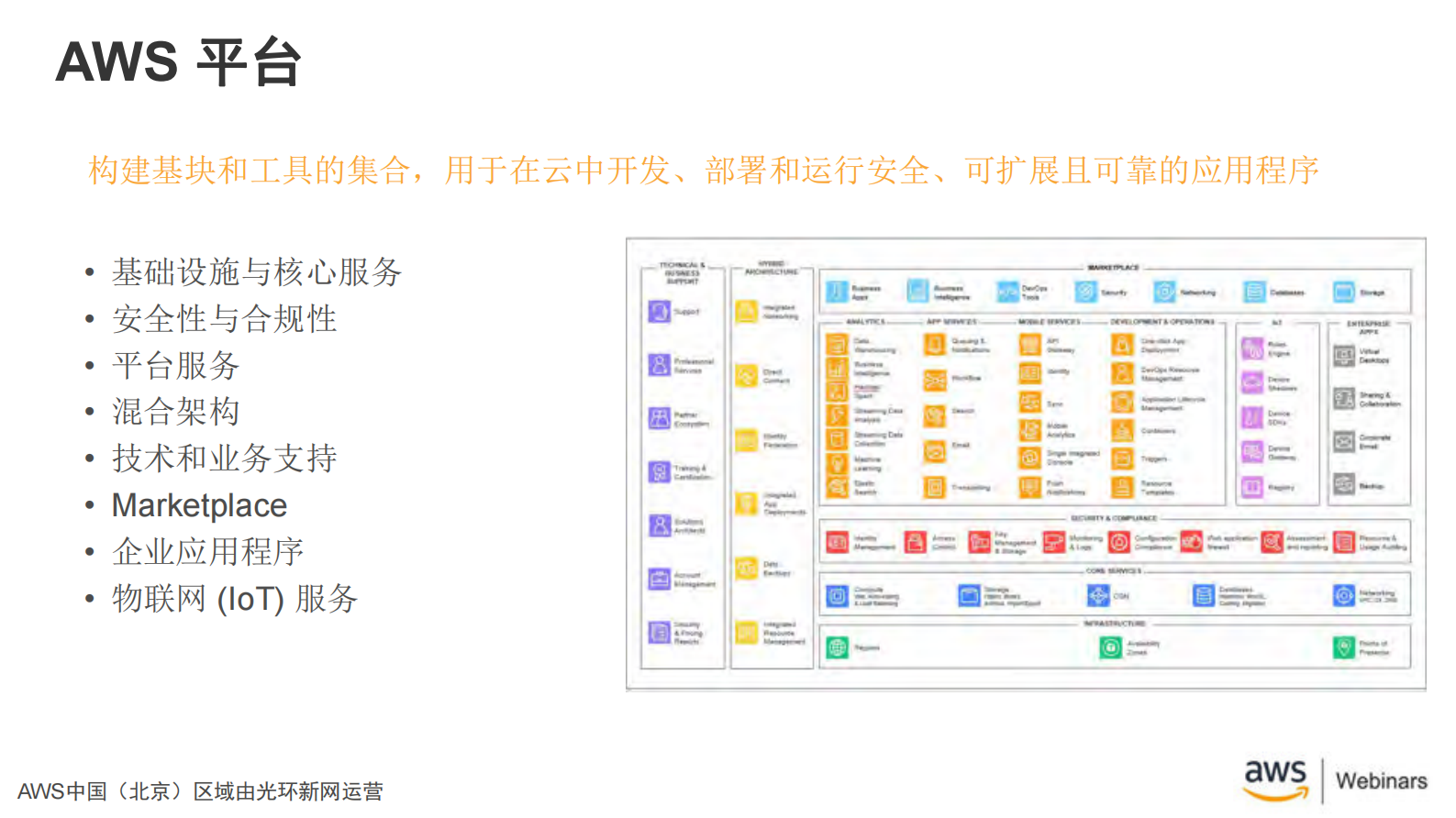This screenshot has width=1456, height=818.
Task: Click the Mobile Analytics icon
Action: [x=1029, y=430]
